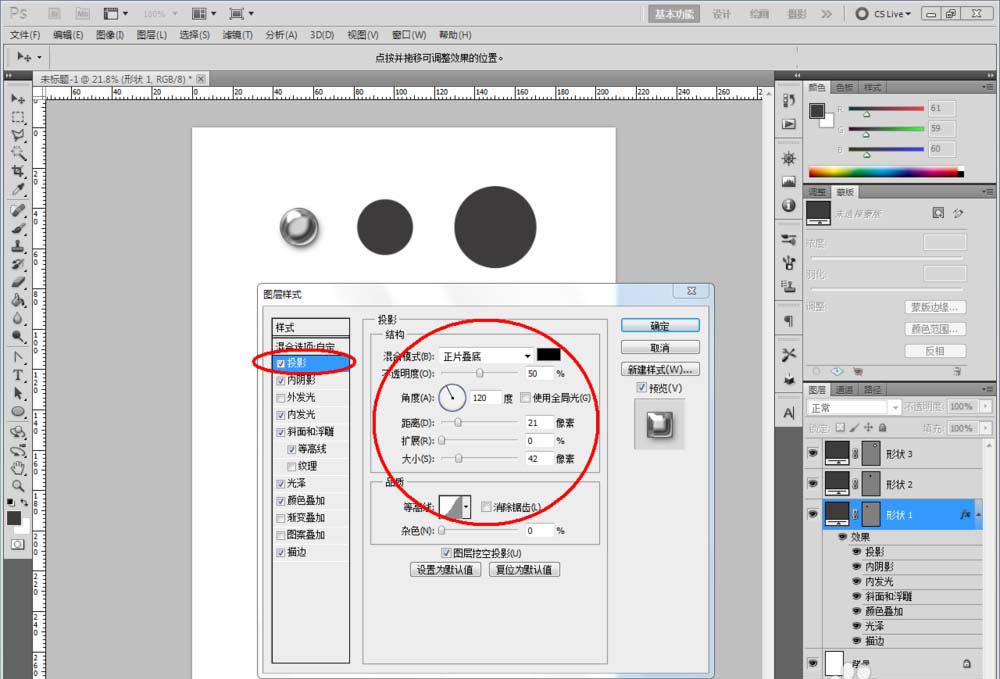Hide the 形状 3 layer

click(812, 453)
